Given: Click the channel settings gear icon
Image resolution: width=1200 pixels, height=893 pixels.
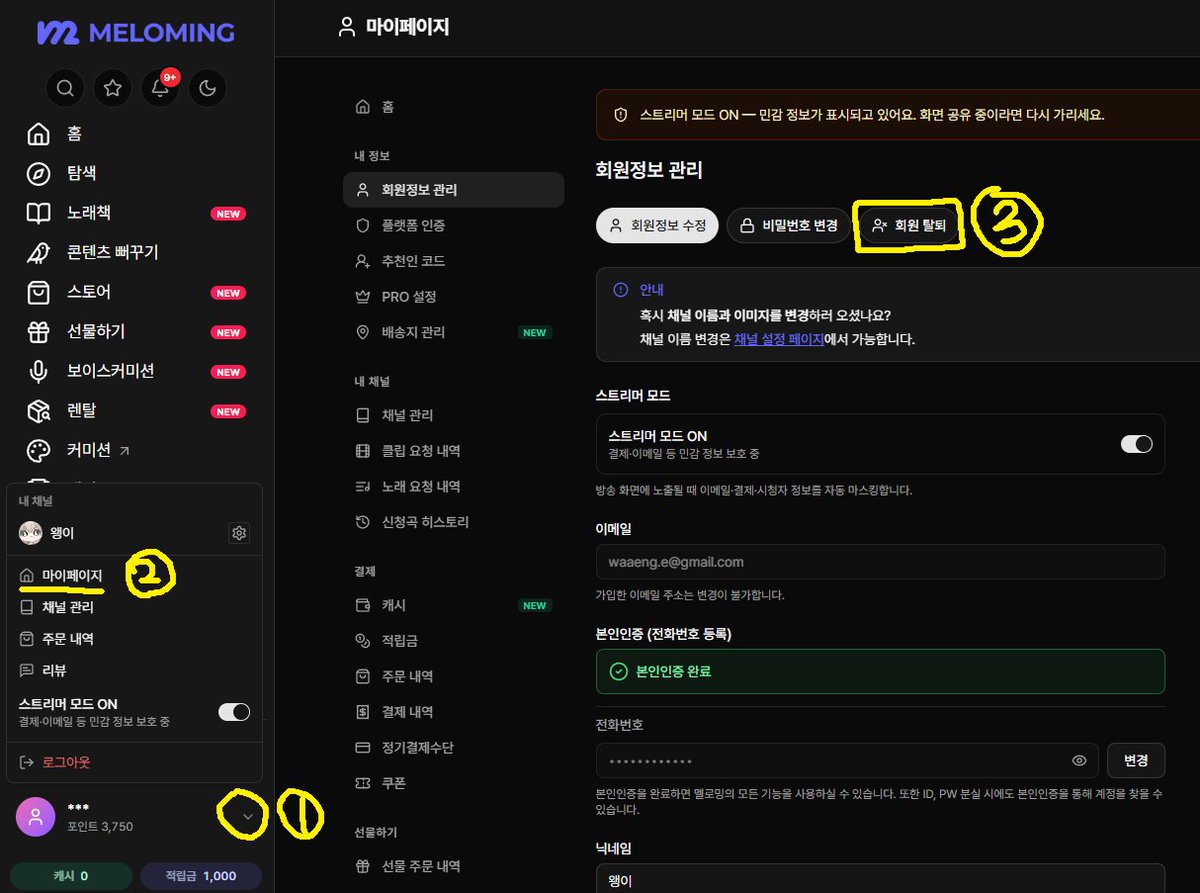Looking at the screenshot, I should 239,533.
